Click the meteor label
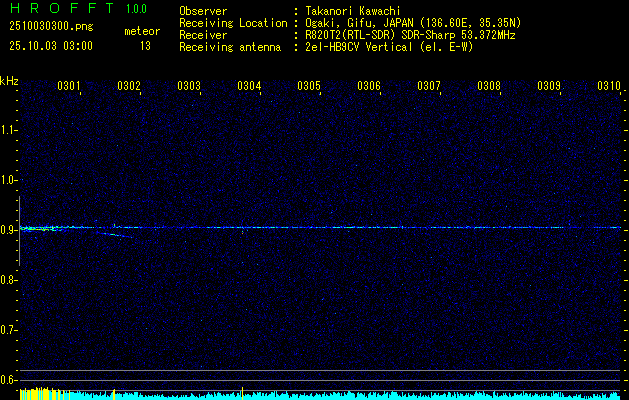629x400 pixels. [x=142, y=31]
